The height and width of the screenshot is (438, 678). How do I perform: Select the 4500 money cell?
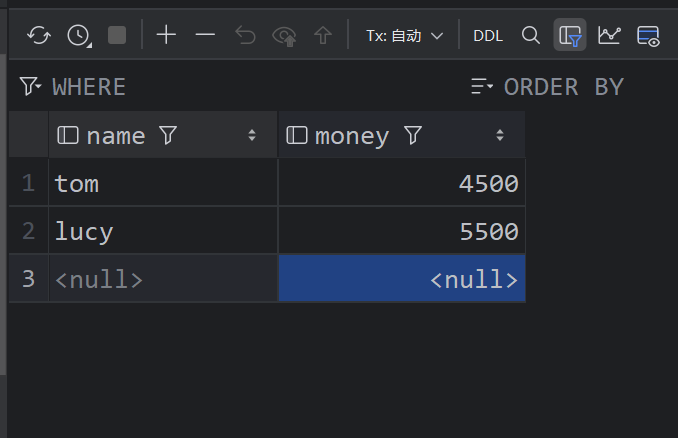[x=402, y=182]
